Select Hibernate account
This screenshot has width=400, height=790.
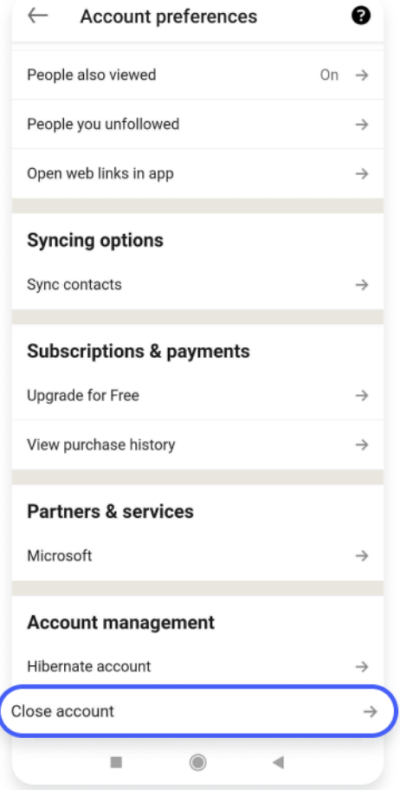pos(197,667)
